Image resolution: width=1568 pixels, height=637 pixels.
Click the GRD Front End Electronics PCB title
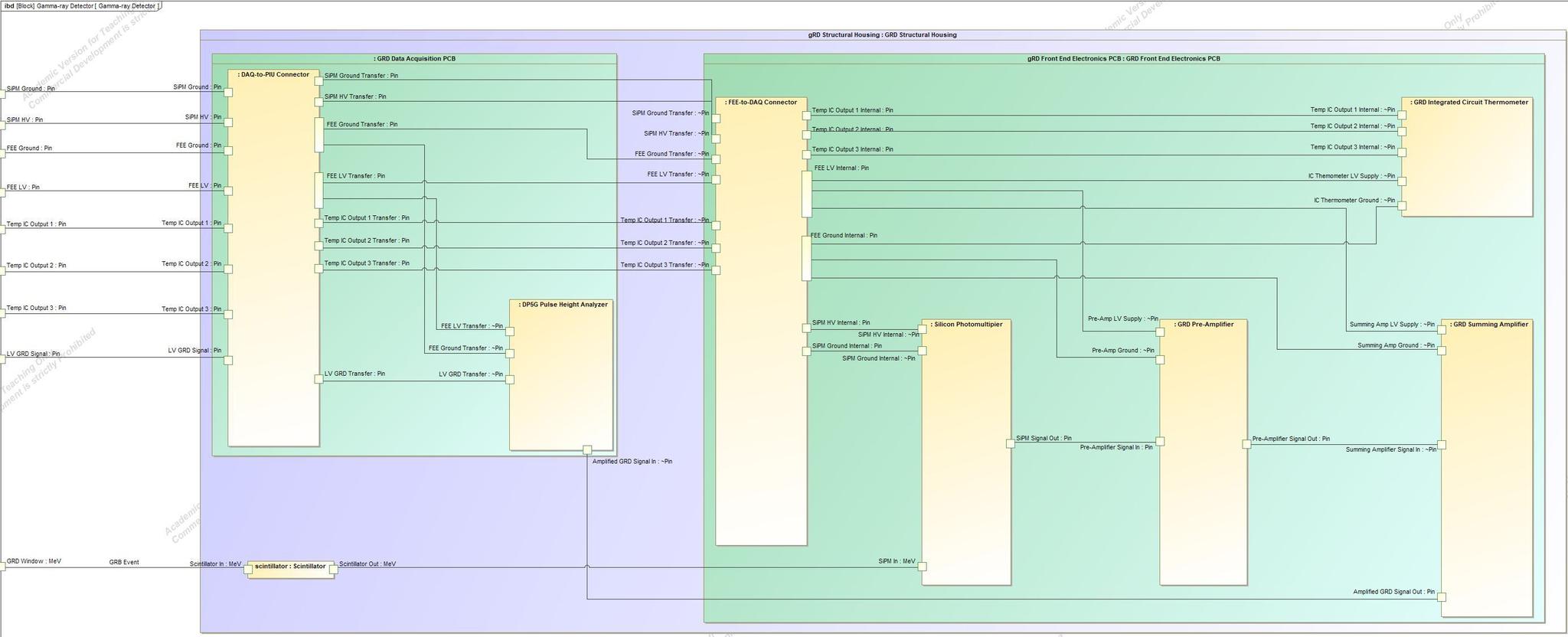pyautogui.click(x=1124, y=58)
